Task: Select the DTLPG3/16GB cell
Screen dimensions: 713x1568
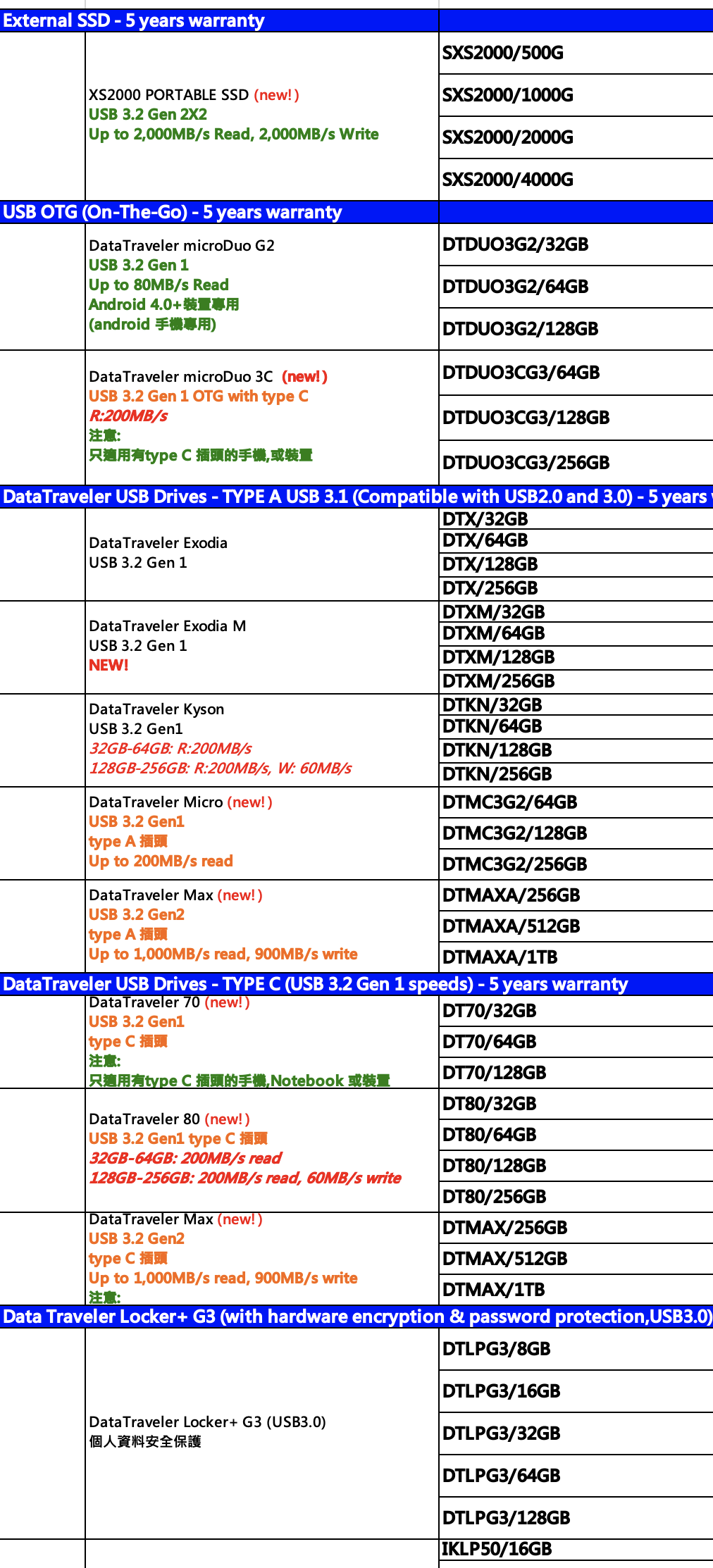Action: (x=576, y=1391)
